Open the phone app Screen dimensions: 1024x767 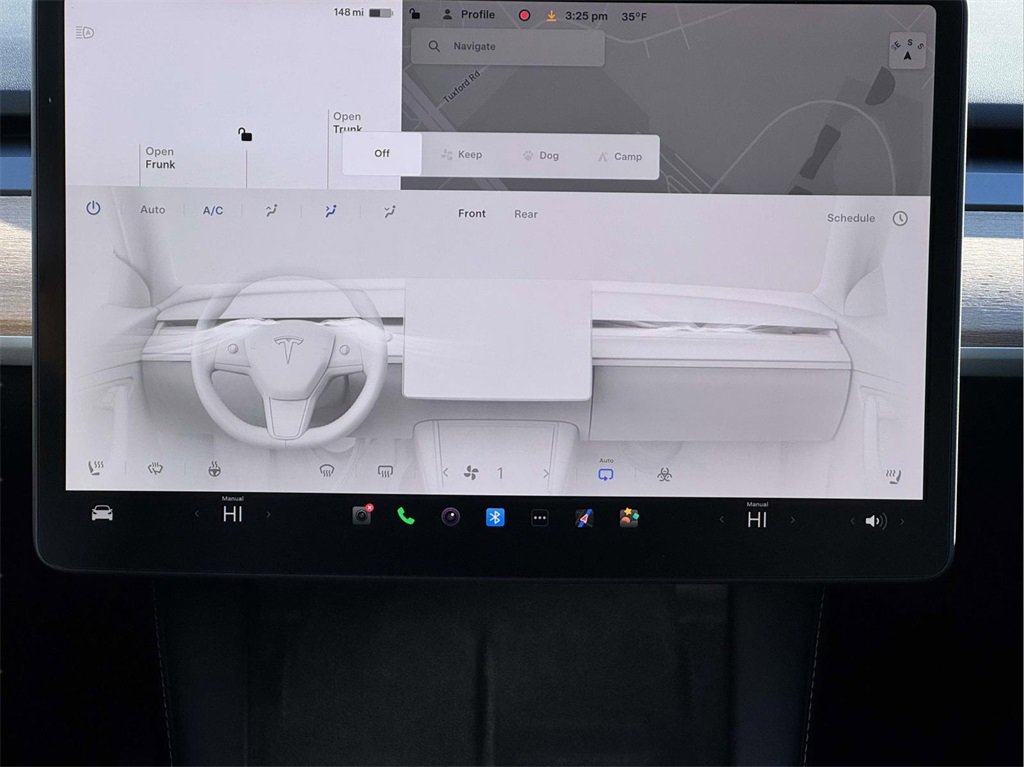pos(406,517)
